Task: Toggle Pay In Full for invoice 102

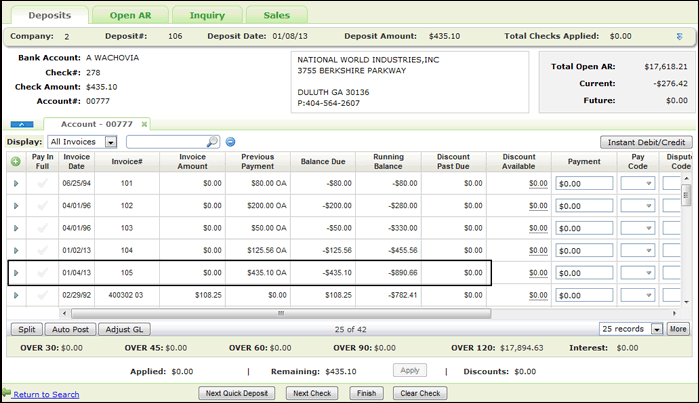Action: 42,206
